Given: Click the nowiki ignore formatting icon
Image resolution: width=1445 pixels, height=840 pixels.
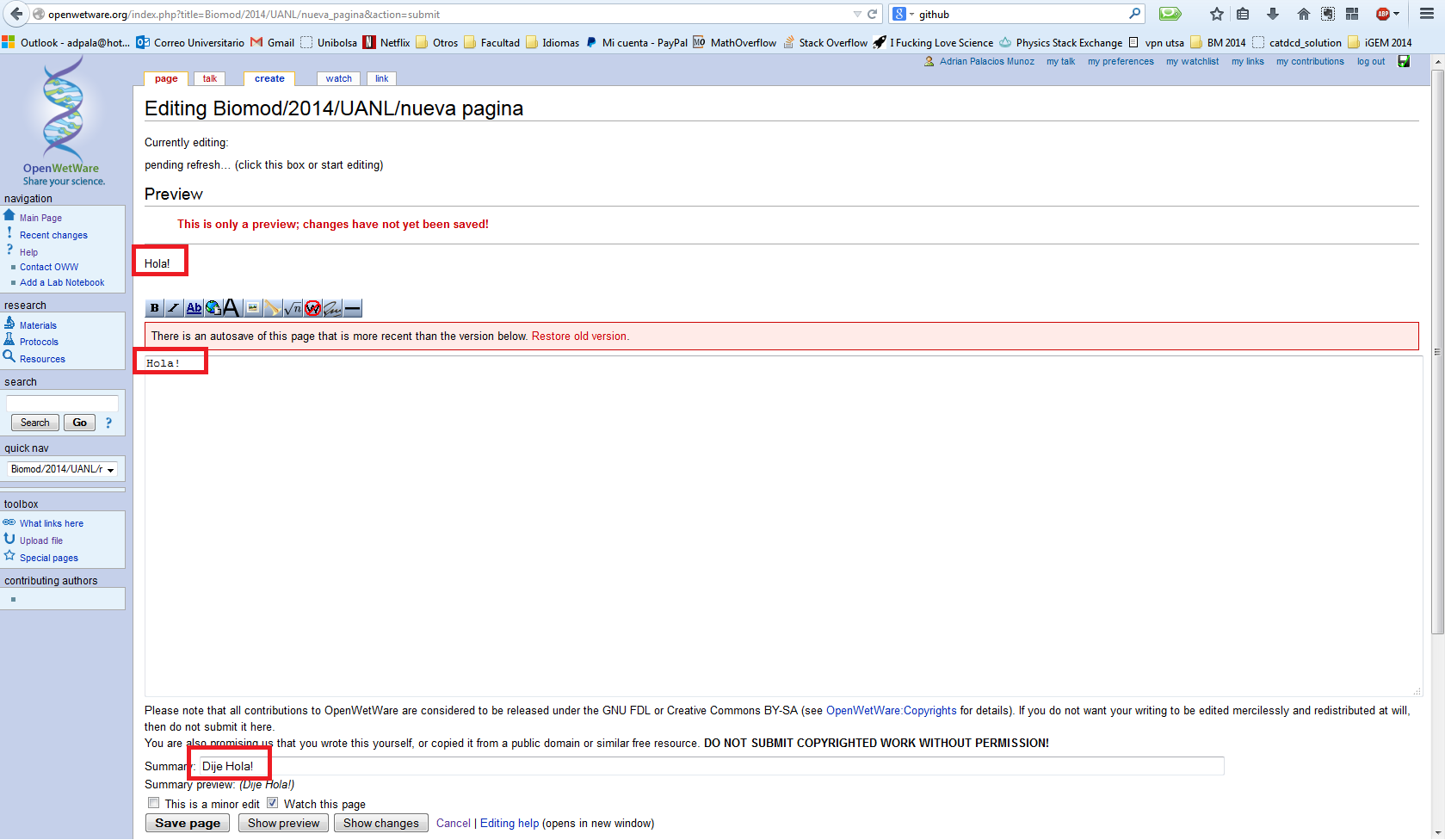Looking at the screenshot, I should pyautogui.click(x=312, y=308).
